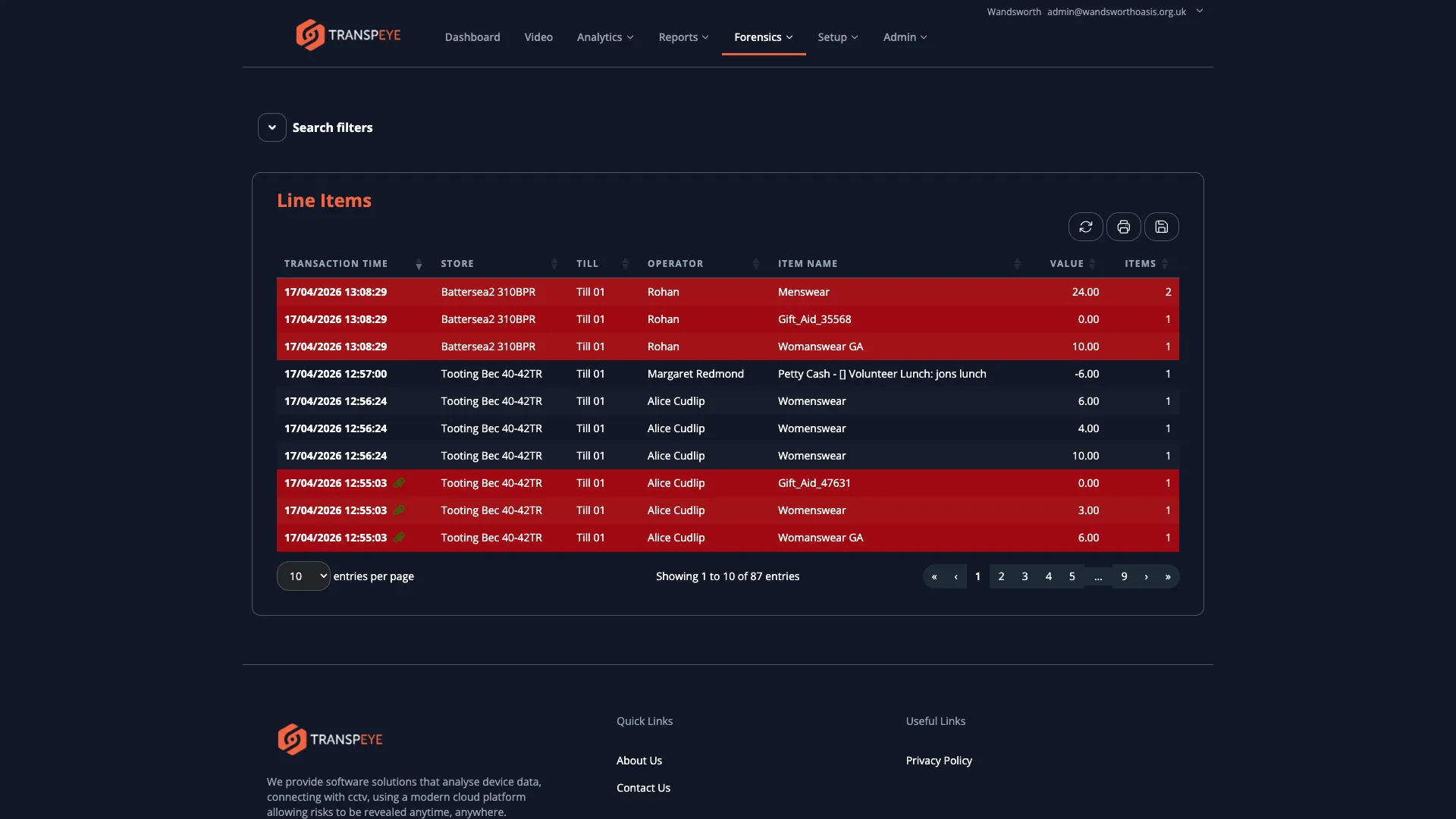The image size is (1456, 819).
Task: Go to next page chevron
Action: pyautogui.click(x=1145, y=576)
